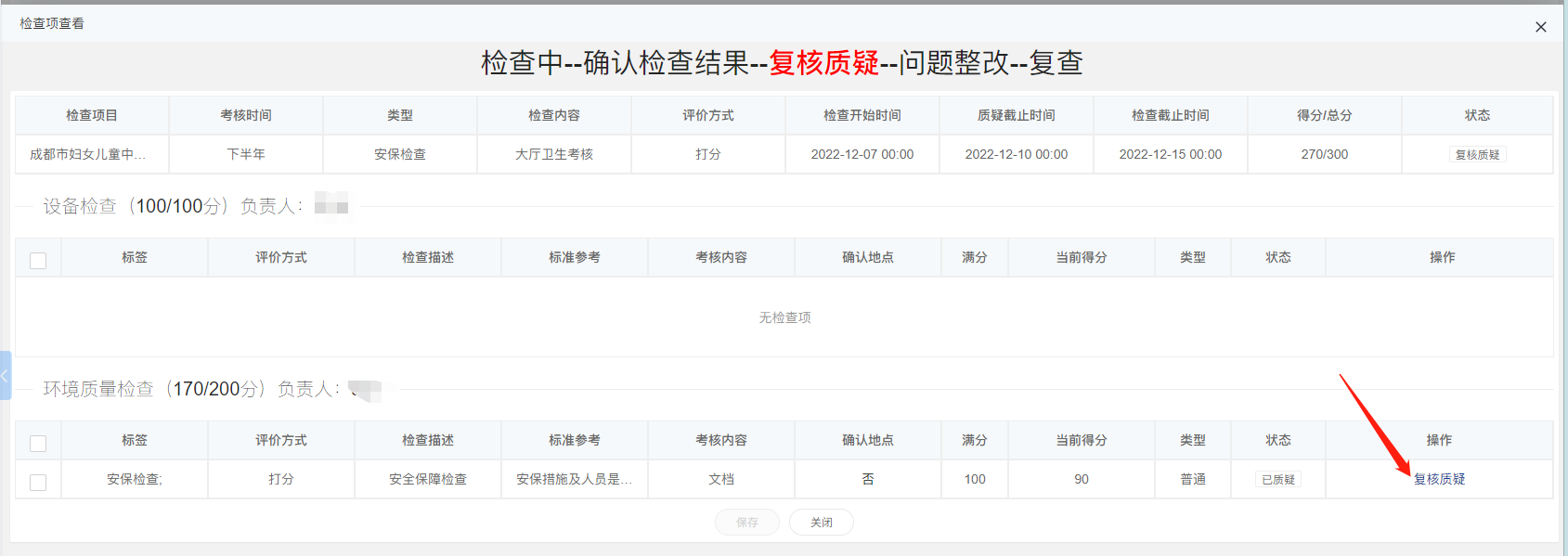Click the 普通 type cell

point(1193,479)
